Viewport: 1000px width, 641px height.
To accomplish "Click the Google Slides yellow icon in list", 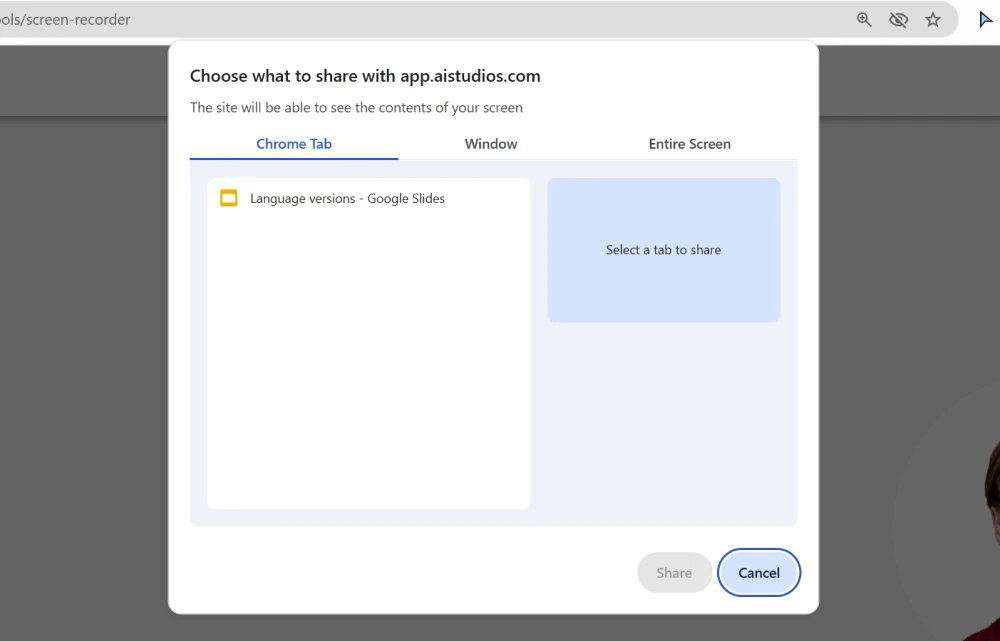I will tap(228, 198).
